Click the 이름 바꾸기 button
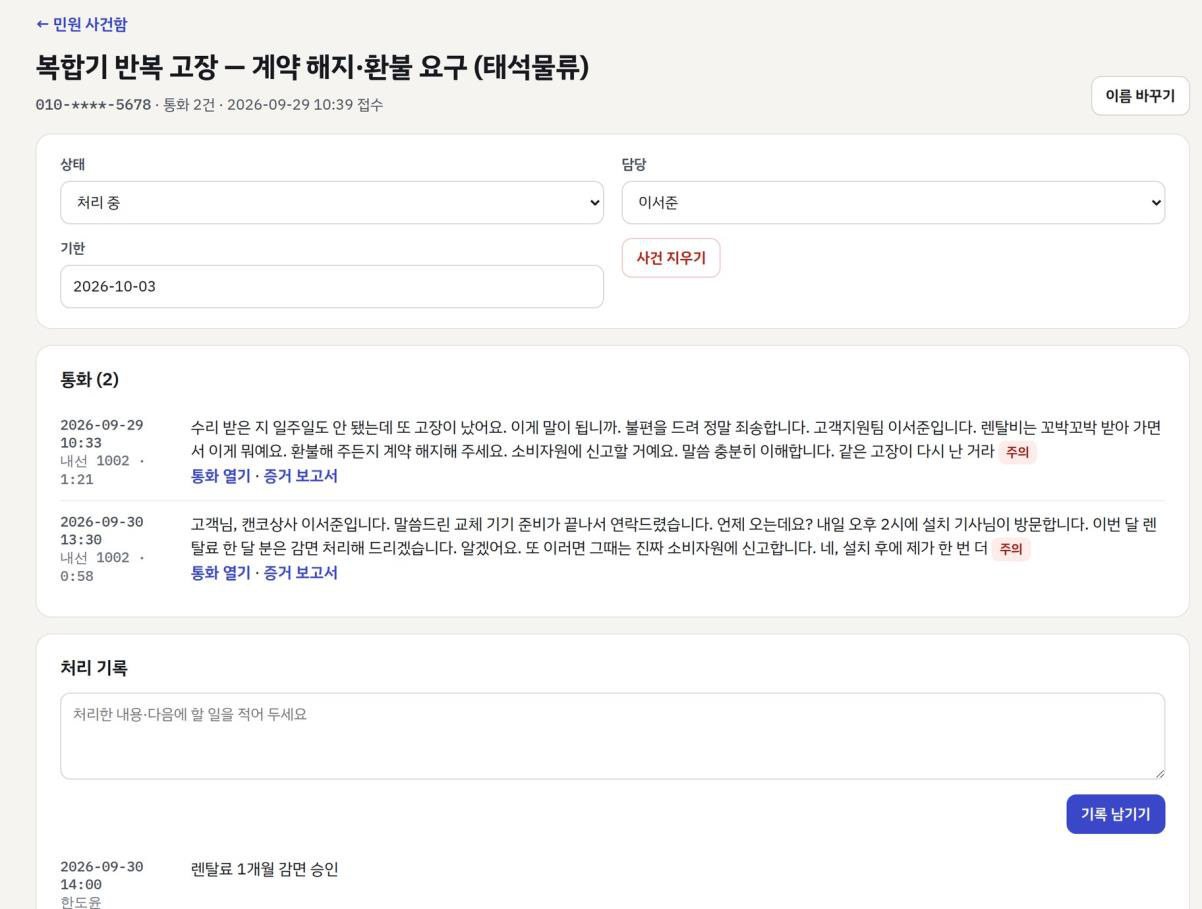The height and width of the screenshot is (909, 1202). coord(1140,96)
